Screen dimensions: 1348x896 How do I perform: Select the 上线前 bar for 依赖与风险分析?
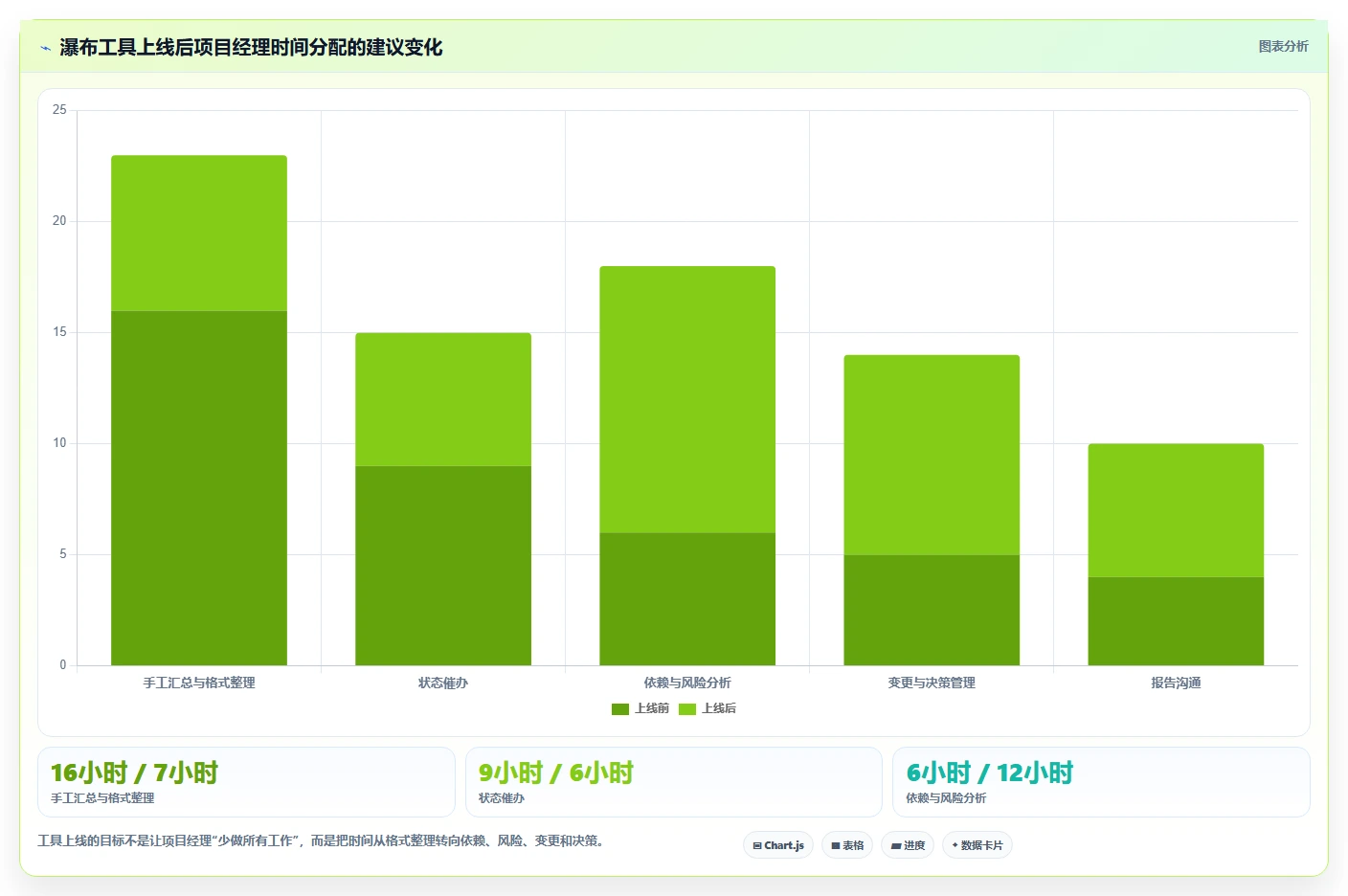(687, 599)
